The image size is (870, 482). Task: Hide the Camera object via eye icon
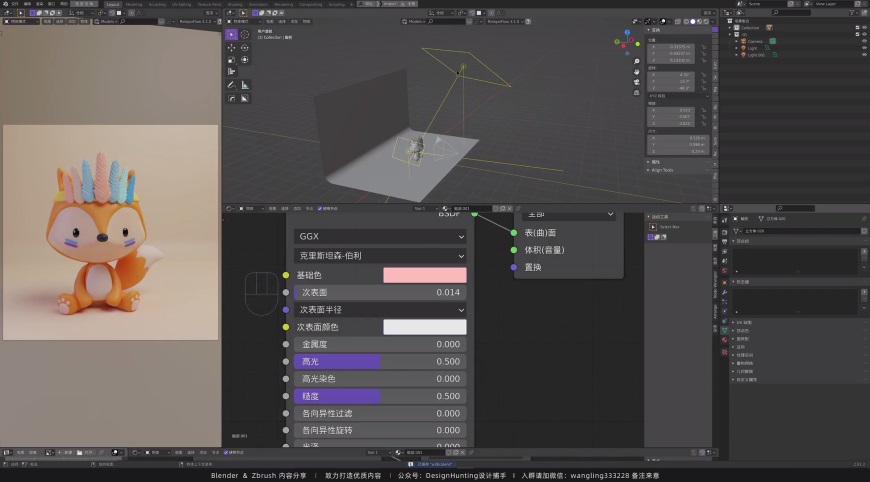pyautogui.click(x=864, y=41)
